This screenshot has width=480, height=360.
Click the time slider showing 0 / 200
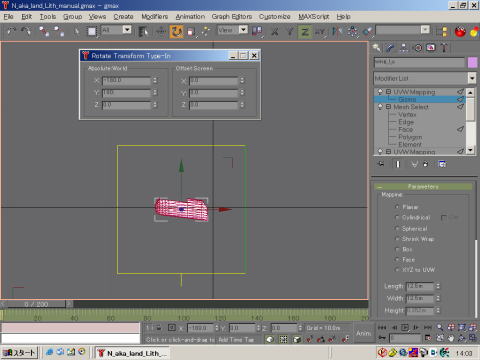[36, 304]
